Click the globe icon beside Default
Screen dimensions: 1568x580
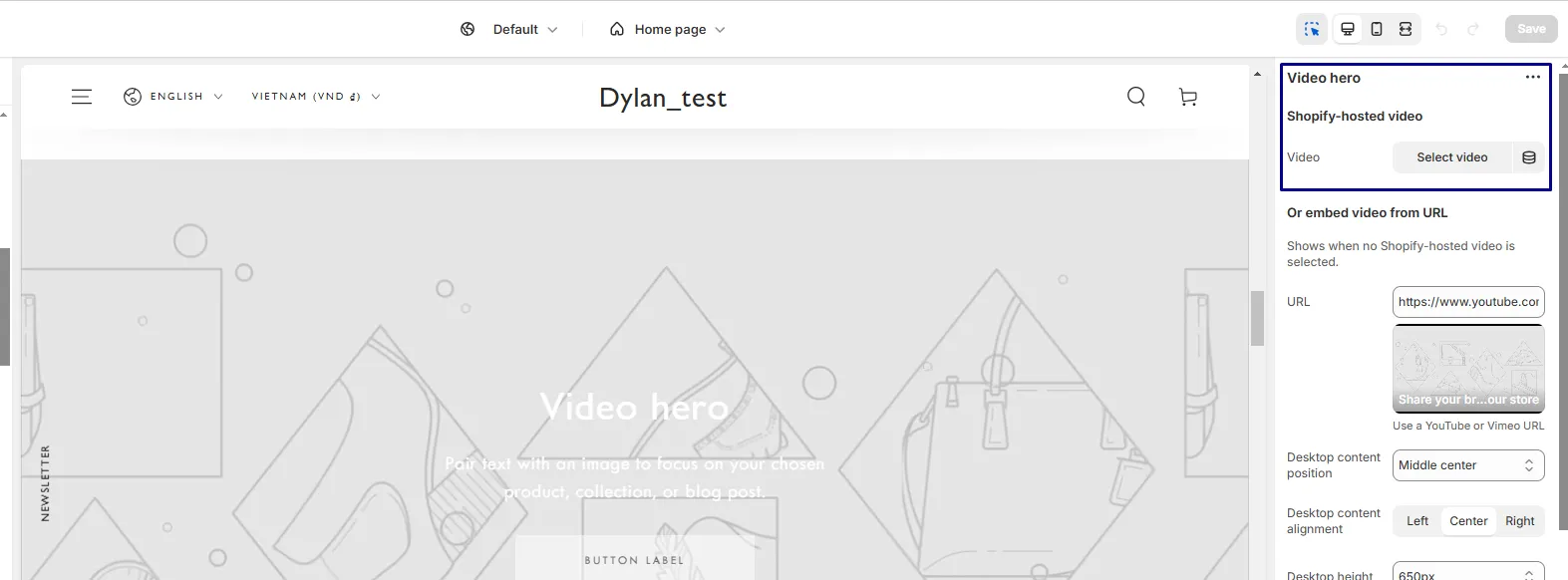(x=468, y=29)
